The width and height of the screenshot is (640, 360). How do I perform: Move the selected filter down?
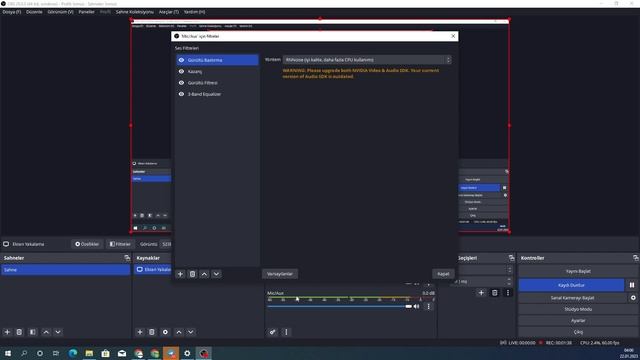point(216,274)
